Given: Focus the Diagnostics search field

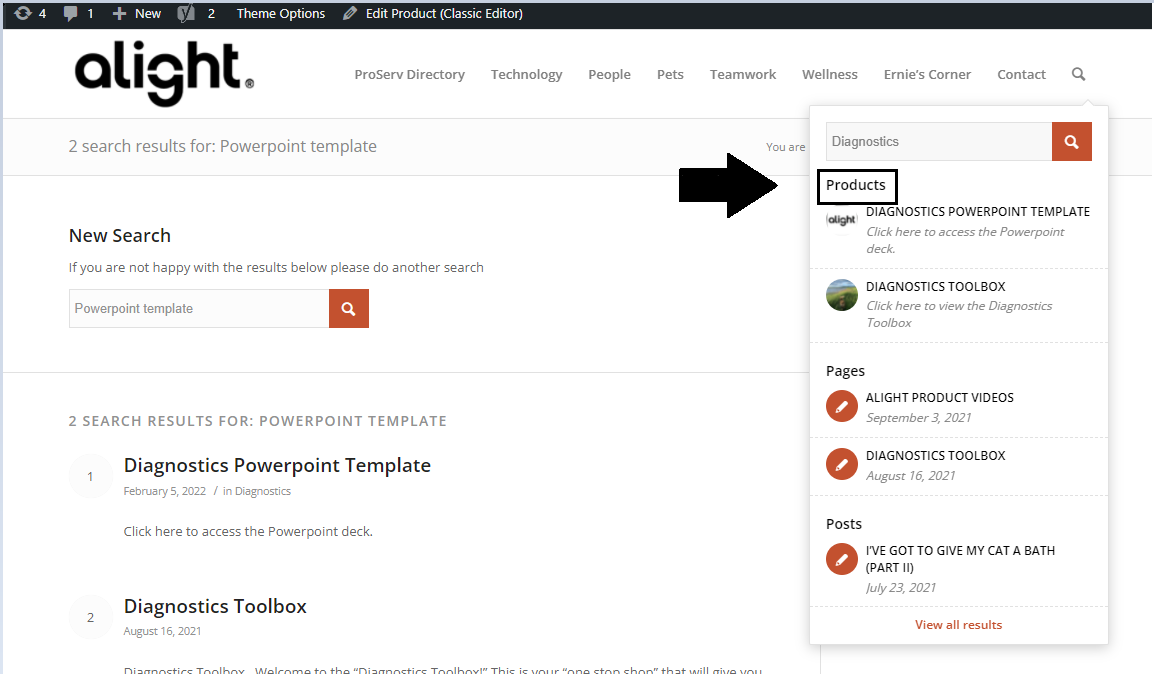Looking at the screenshot, I should pyautogui.click(x=938, y=141).
